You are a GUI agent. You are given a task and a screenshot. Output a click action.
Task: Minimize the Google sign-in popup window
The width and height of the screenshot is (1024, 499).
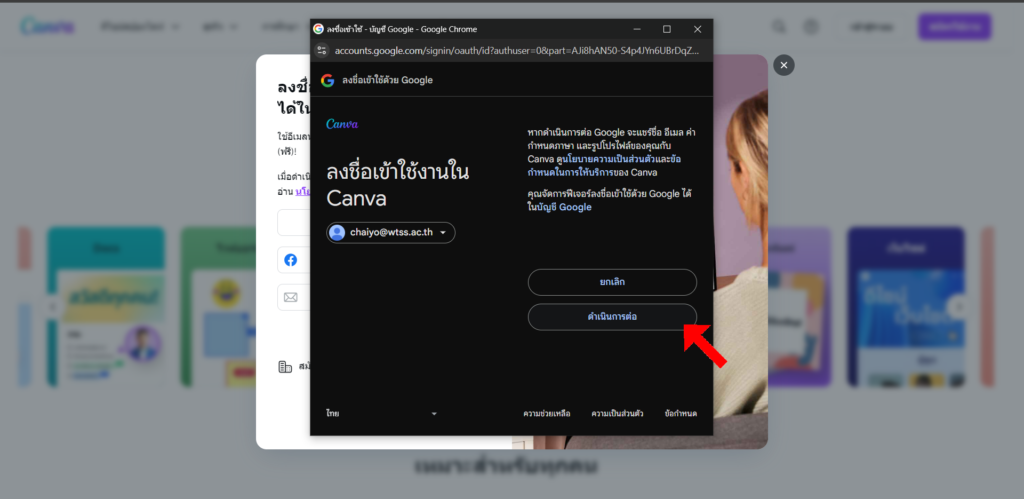tap(636, 29)
